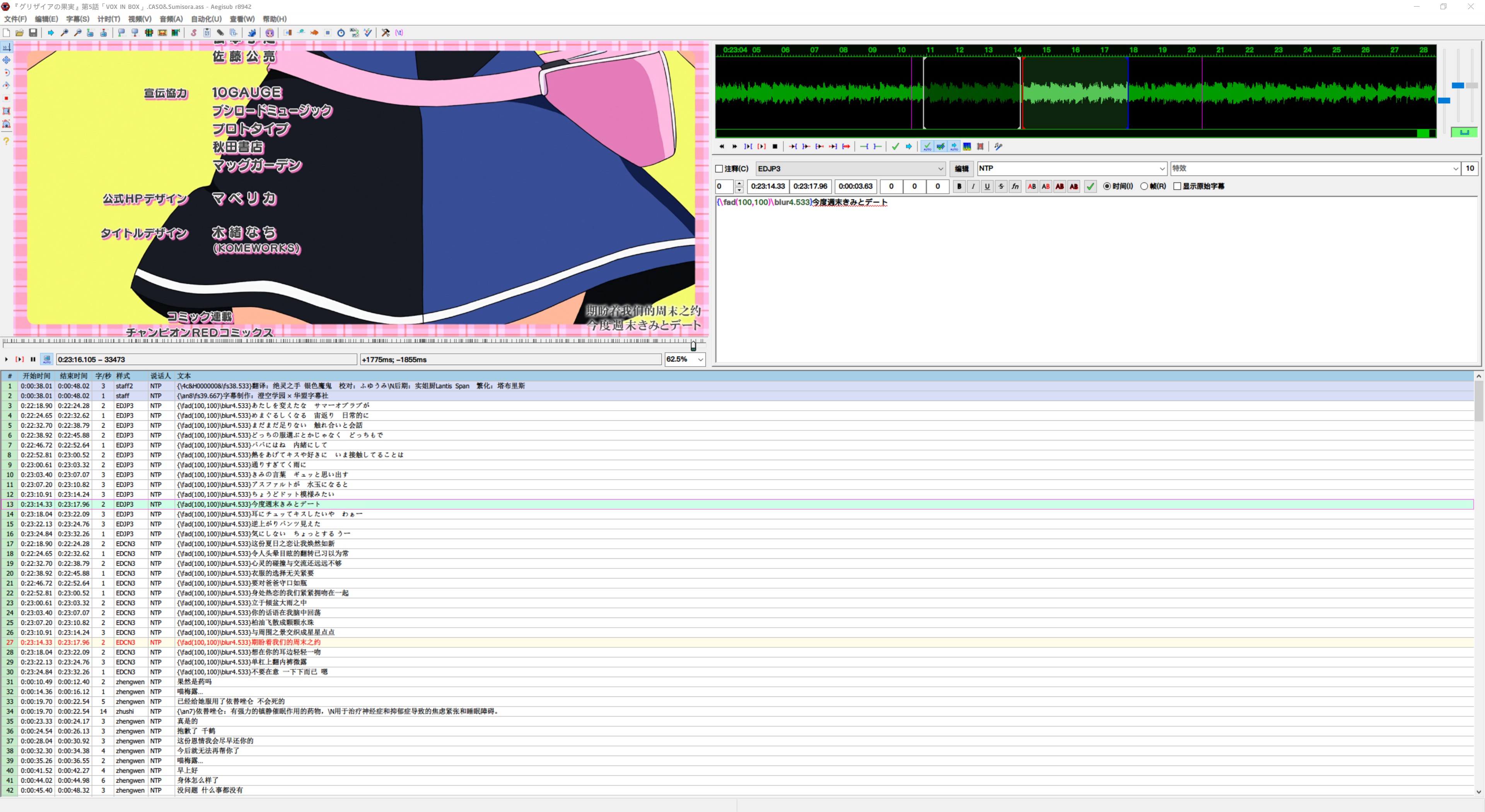Increase layer number with up stepper
1485x812 pixels.
[739, 183]
